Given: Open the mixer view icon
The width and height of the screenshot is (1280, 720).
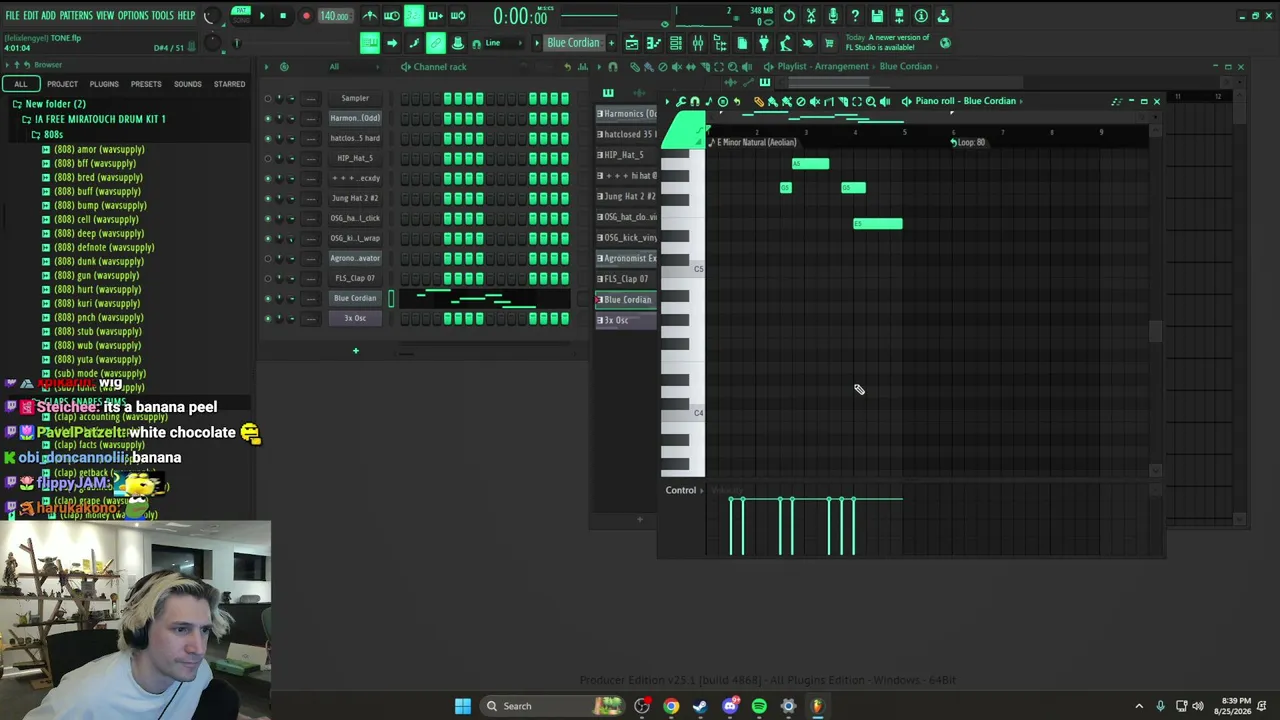Looking at the screenshot, I should click(x=698, y=43).
